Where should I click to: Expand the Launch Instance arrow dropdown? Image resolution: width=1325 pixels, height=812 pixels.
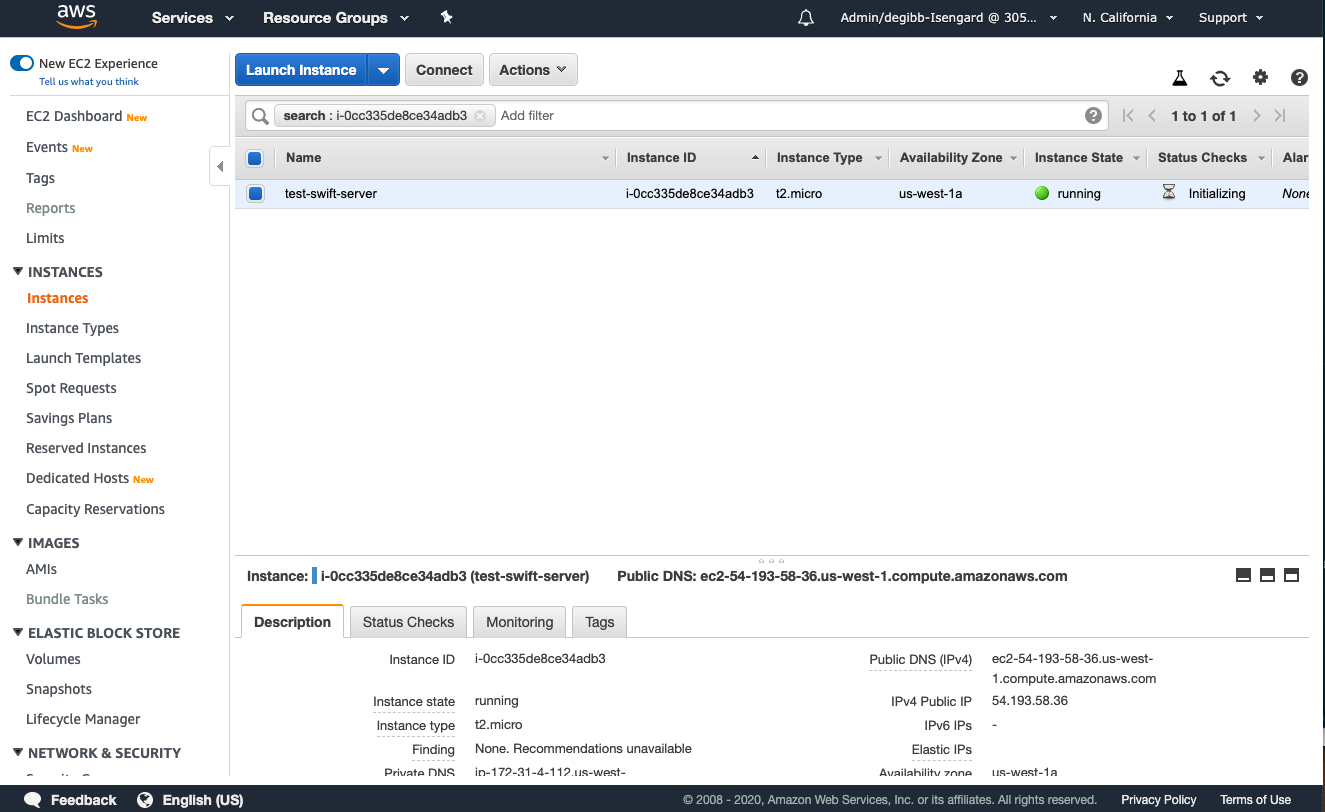[x=384, y=70]
